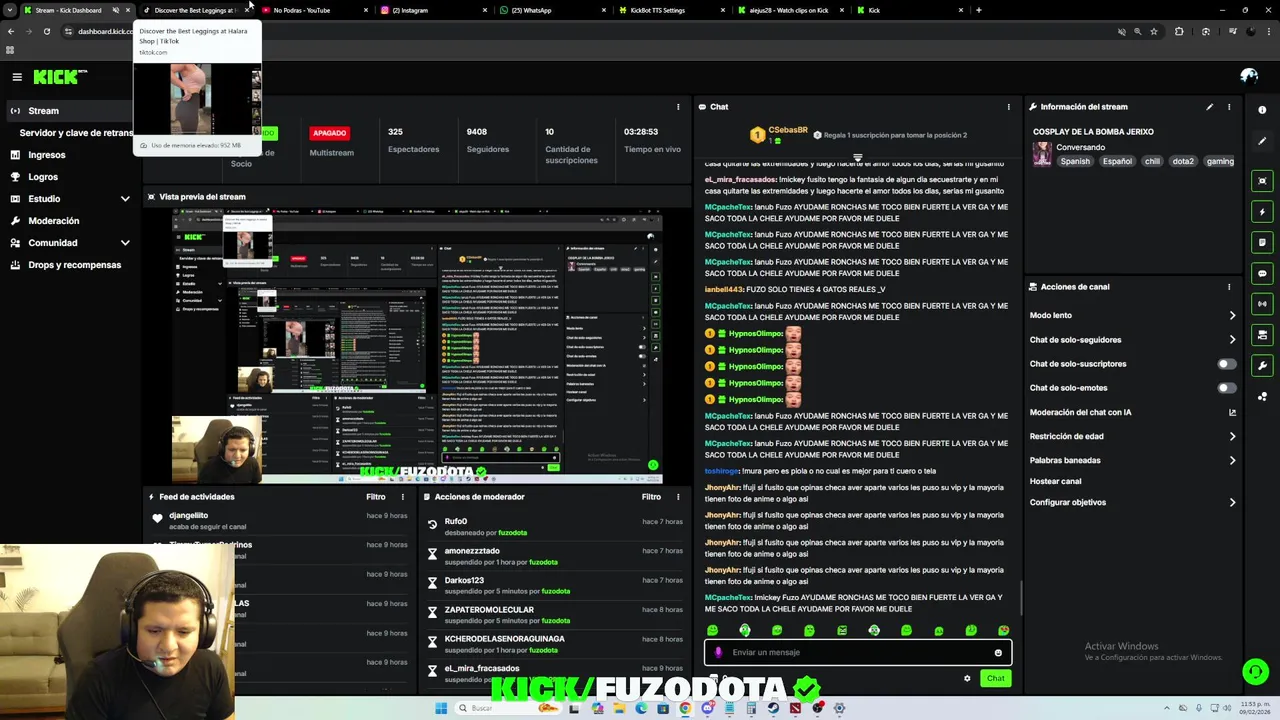Mute the Kick Dashboard tab audio

[115, 10]
